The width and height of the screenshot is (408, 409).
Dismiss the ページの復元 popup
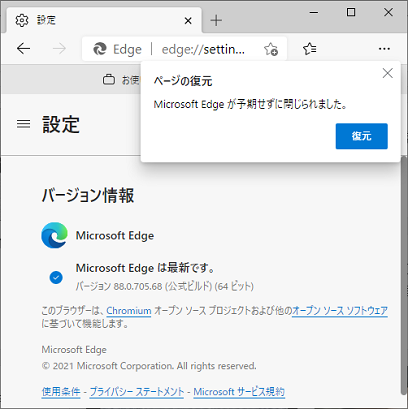click(x=388, y=73)
